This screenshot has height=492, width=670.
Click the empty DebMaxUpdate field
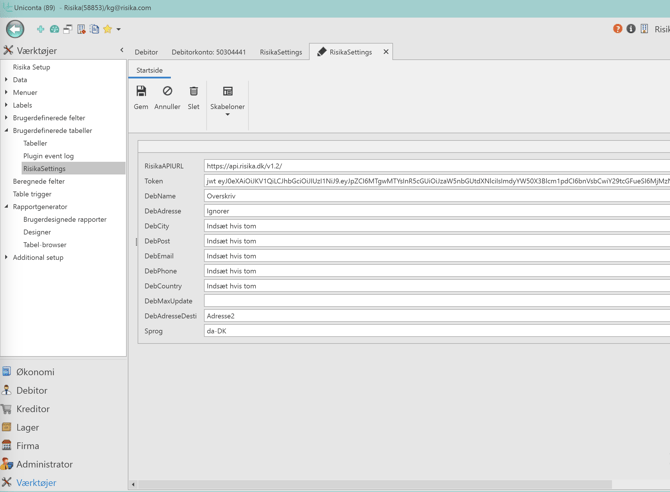(437, 301)
